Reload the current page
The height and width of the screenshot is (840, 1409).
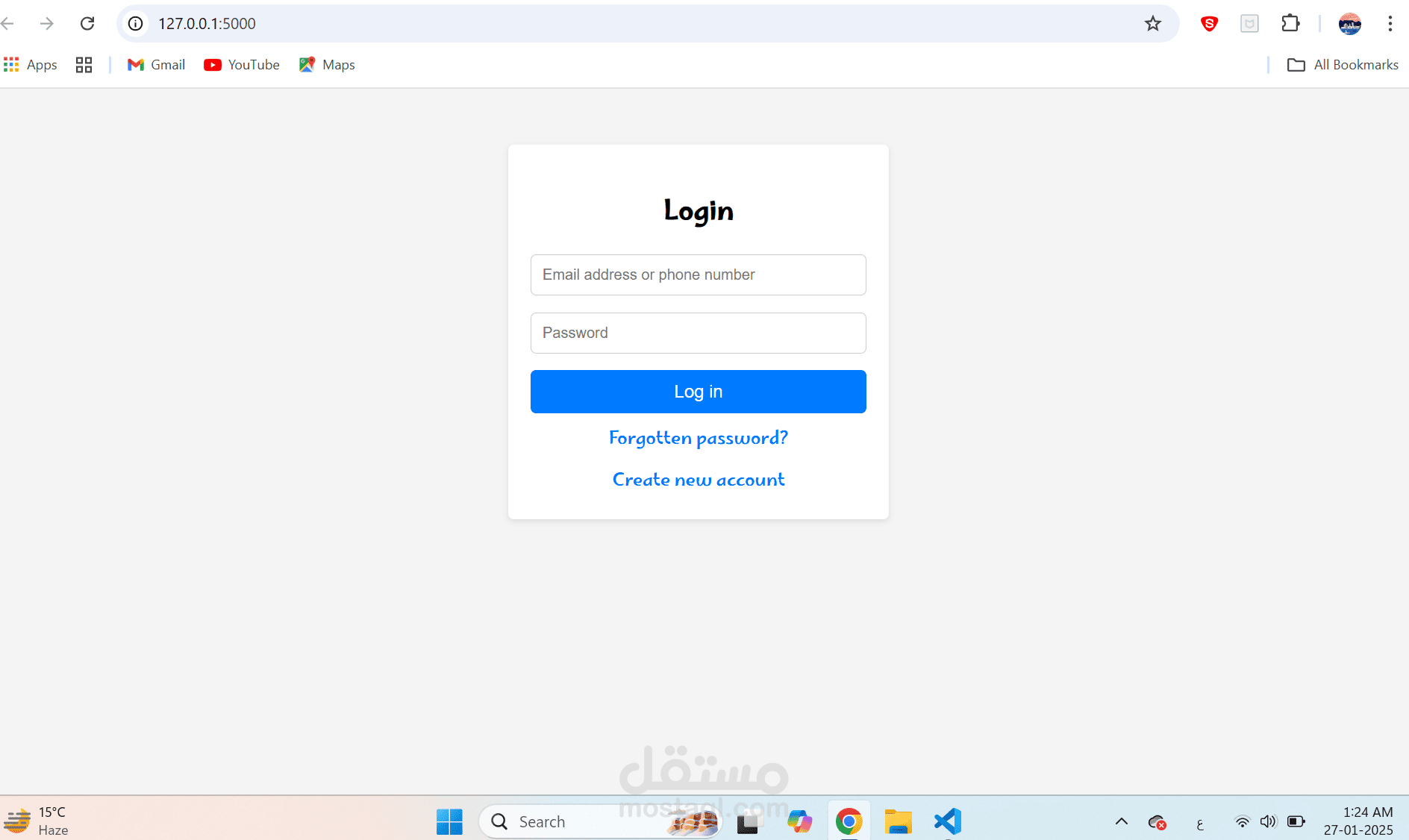[87, 24]
